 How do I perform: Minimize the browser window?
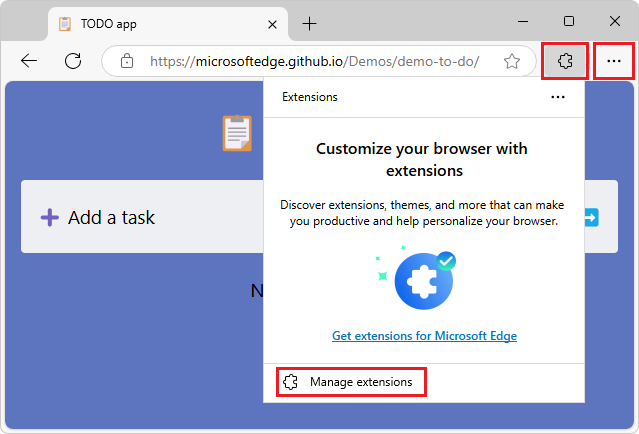523,21
